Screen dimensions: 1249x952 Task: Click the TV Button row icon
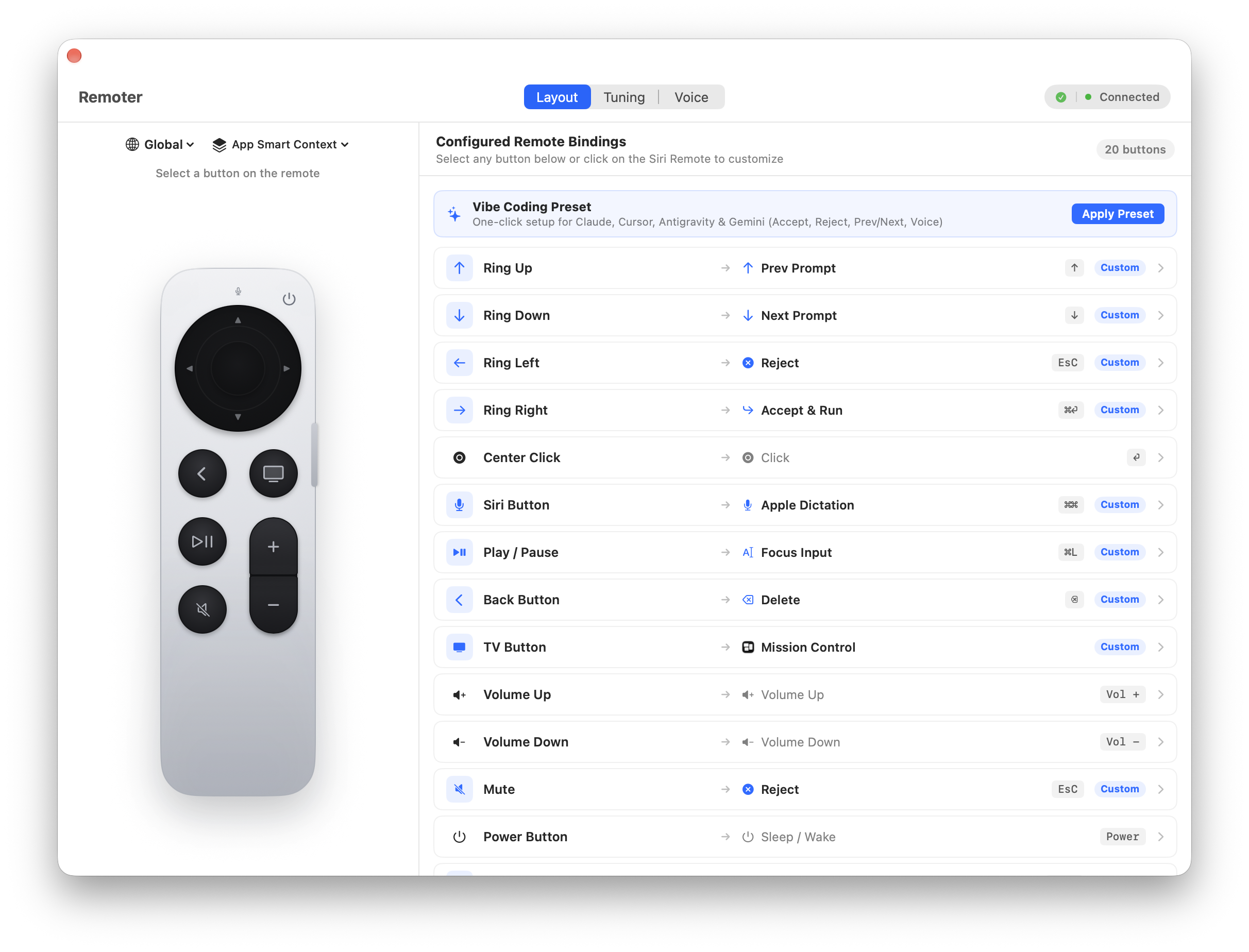459,647
